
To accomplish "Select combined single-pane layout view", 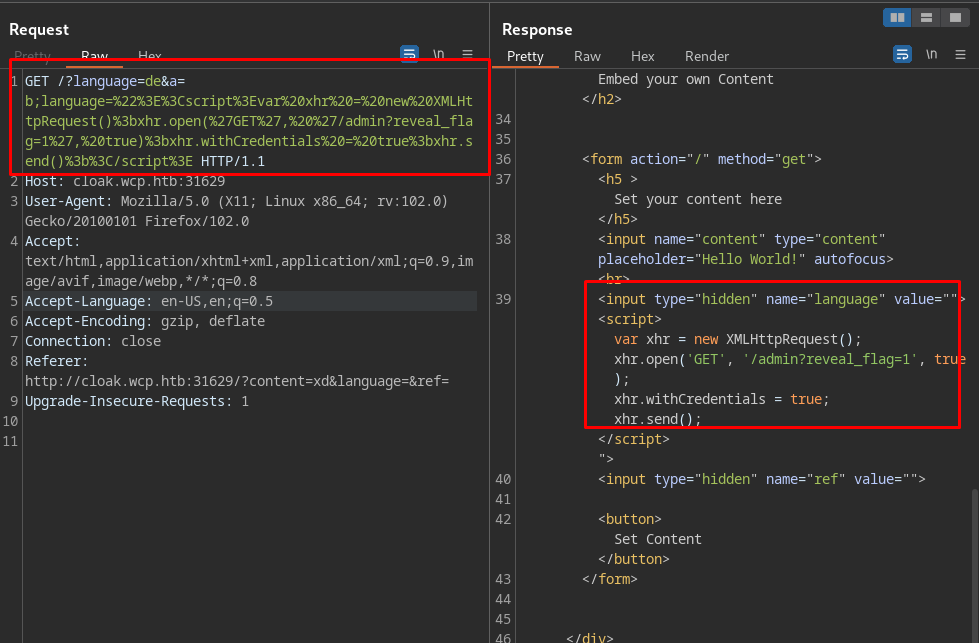I will 955,17.
